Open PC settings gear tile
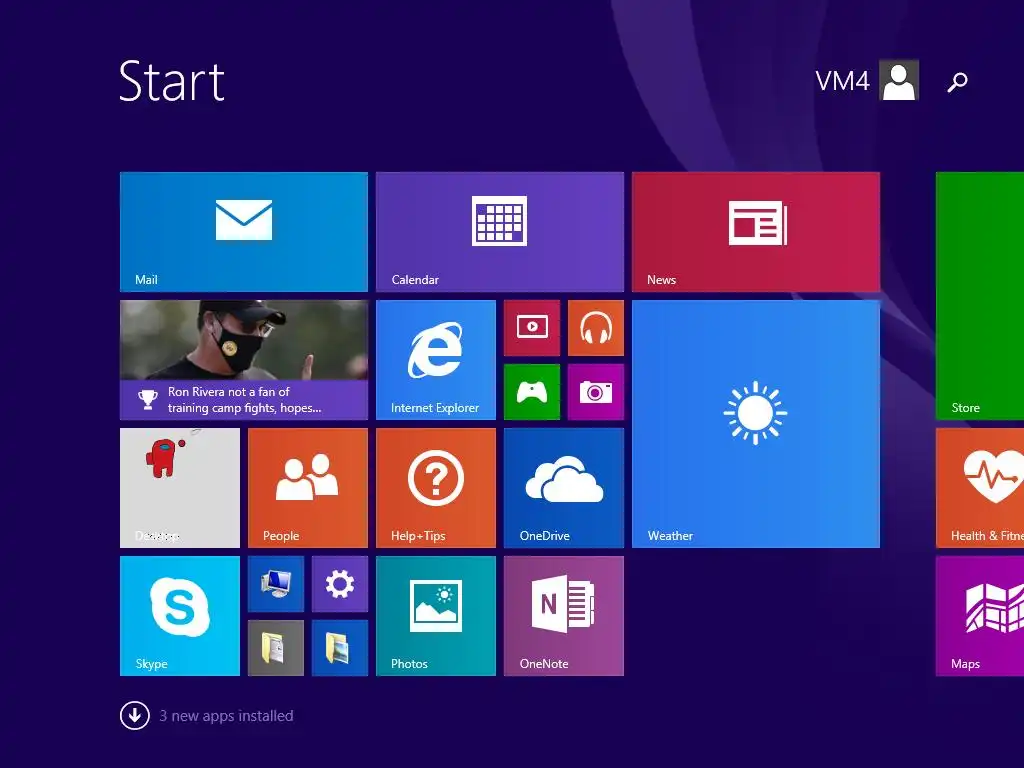 click(340, 584)
